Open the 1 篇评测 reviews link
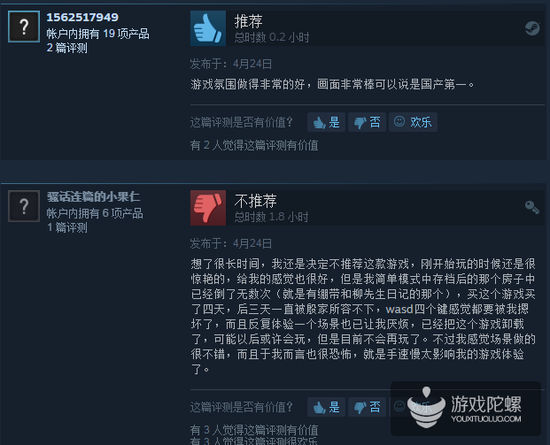Screen dimensions: 550x445 point(67,228)
